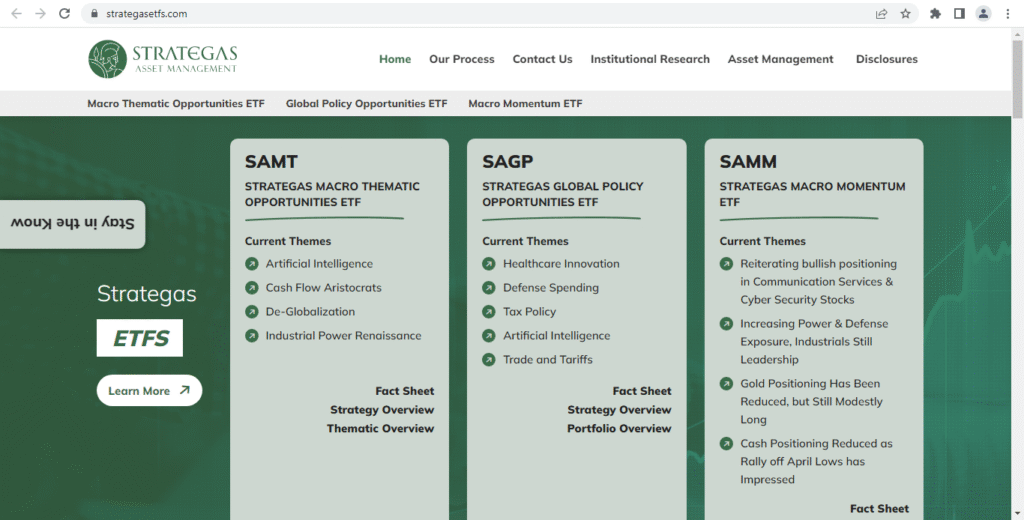Bookmark page with star icon
The width and height of the screenshot is (1024, 520).
905,14
